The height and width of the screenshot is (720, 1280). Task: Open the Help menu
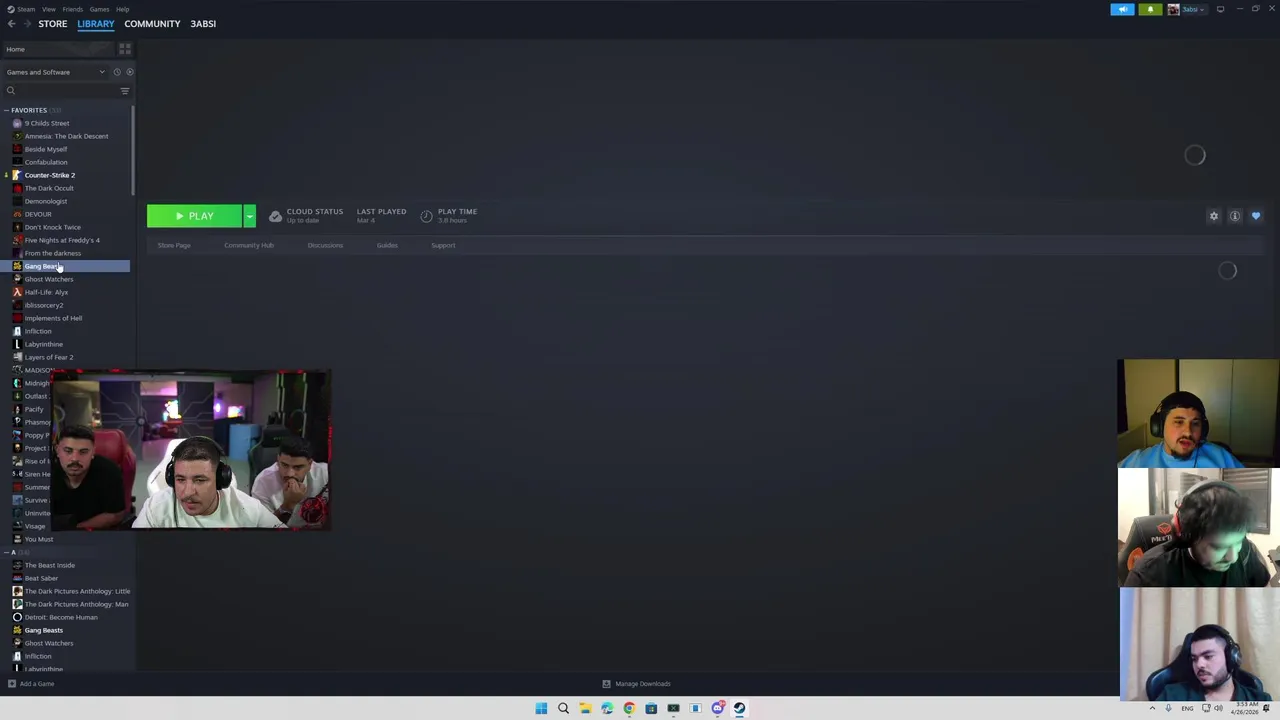click(x=122, y=9)
